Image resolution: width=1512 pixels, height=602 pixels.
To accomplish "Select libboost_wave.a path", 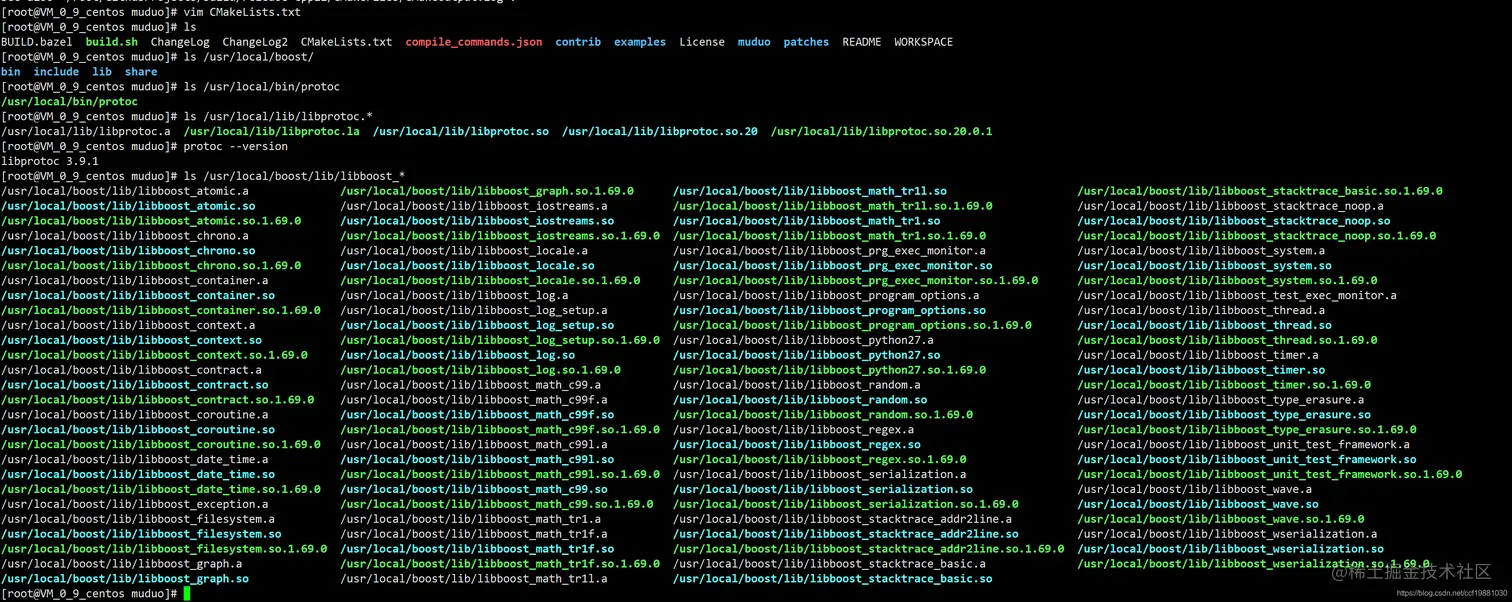I will [1195, 490].
